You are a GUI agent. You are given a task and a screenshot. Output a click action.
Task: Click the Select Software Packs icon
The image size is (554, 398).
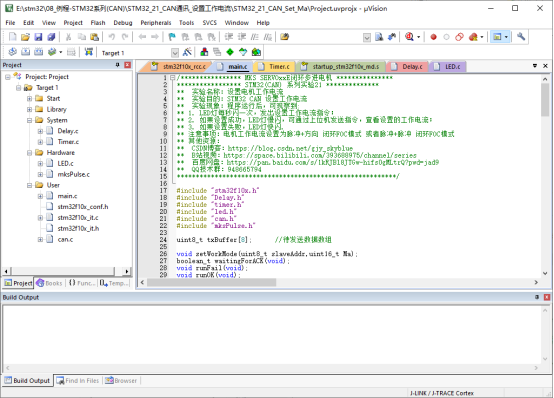pos(243,52)
